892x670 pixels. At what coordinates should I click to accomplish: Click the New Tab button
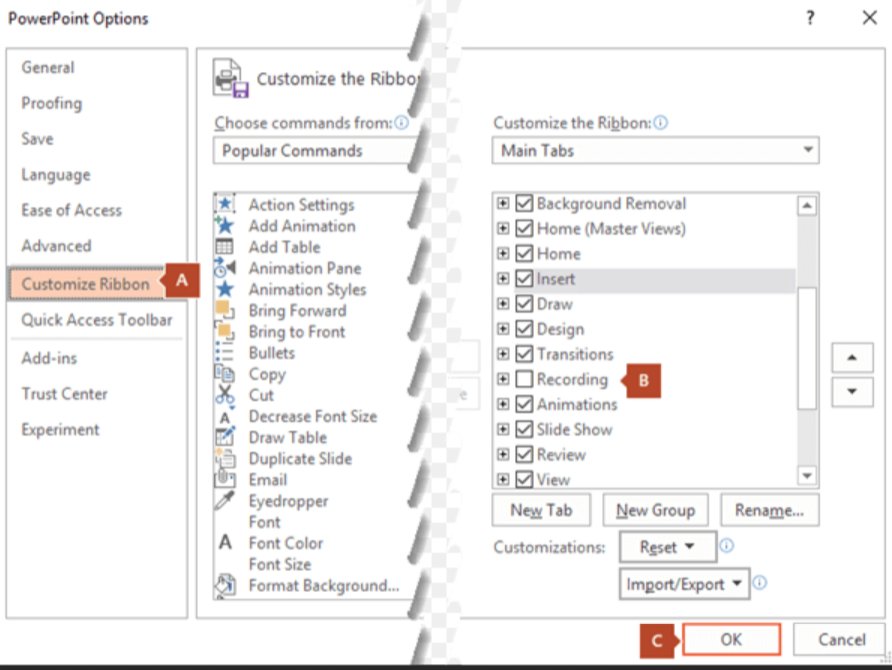point(541,510)
